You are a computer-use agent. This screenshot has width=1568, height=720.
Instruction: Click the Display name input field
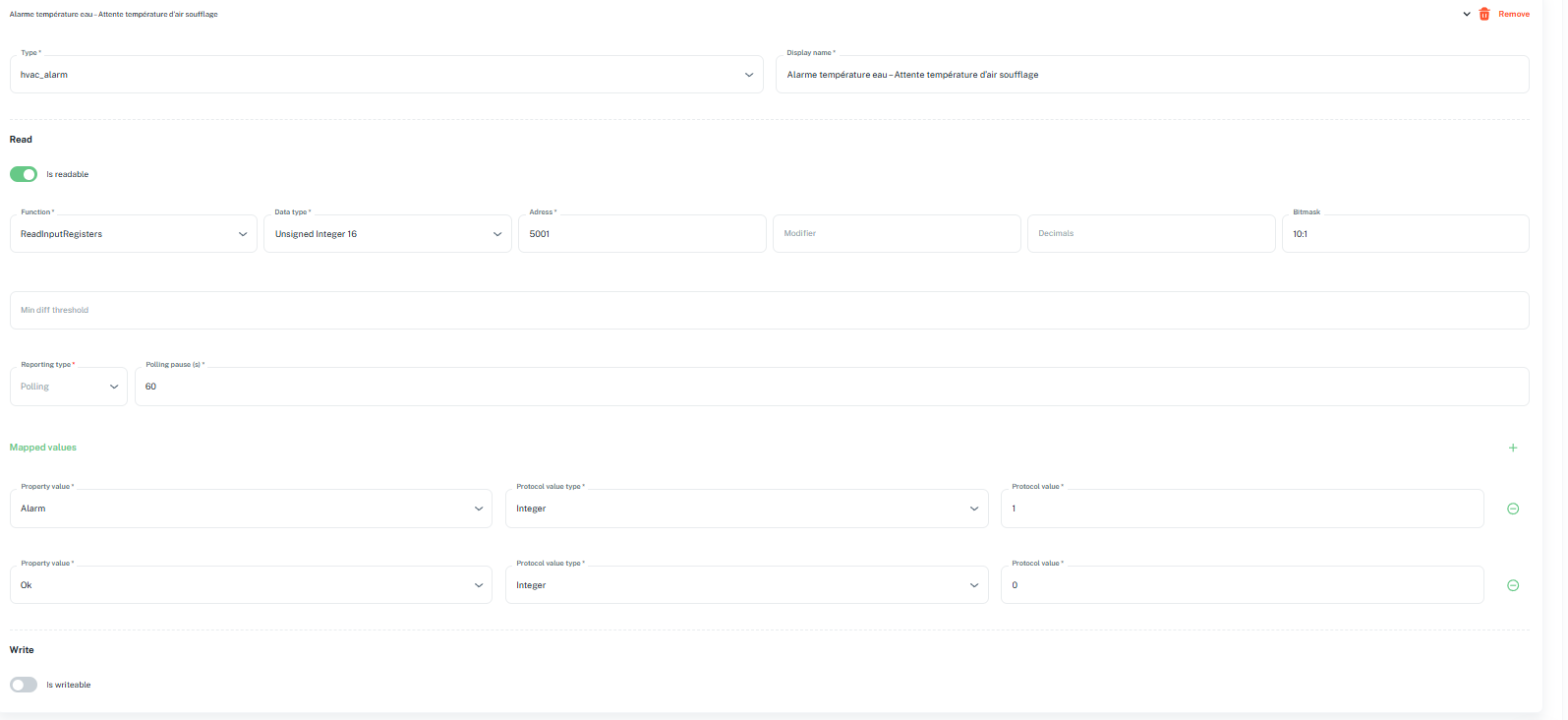[1151, 75]
